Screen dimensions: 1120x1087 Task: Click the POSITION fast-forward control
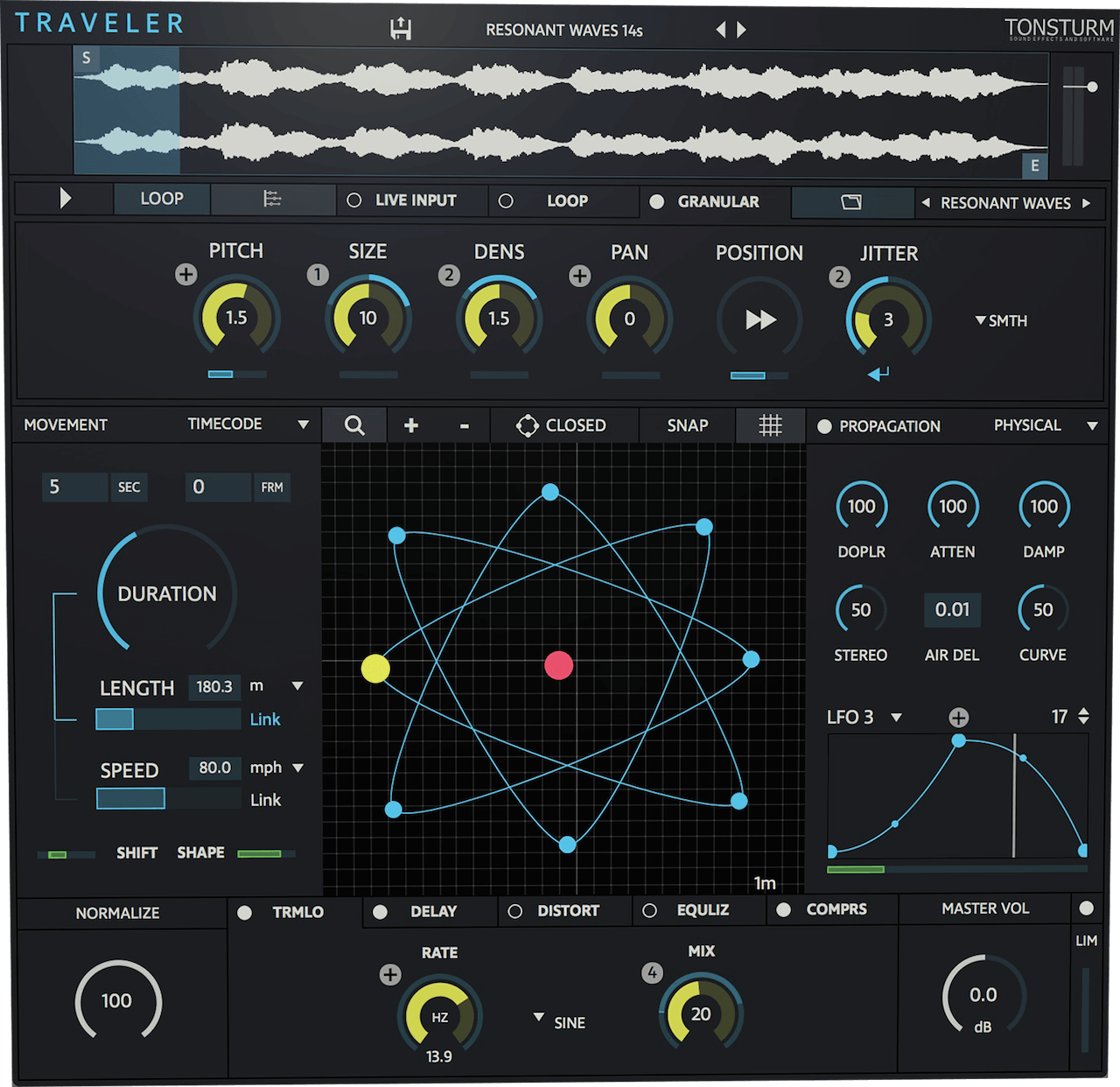[x=760, y=319]
